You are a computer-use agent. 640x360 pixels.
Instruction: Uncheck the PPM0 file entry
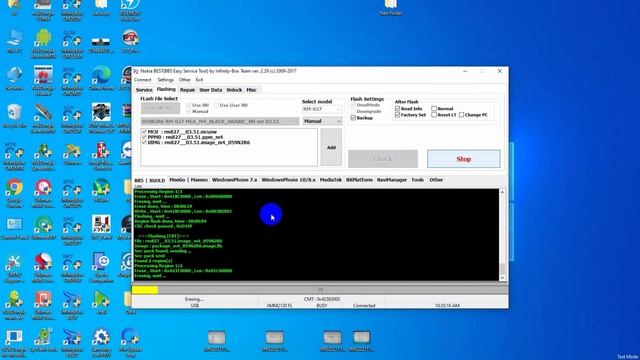[x=144, y=137]
